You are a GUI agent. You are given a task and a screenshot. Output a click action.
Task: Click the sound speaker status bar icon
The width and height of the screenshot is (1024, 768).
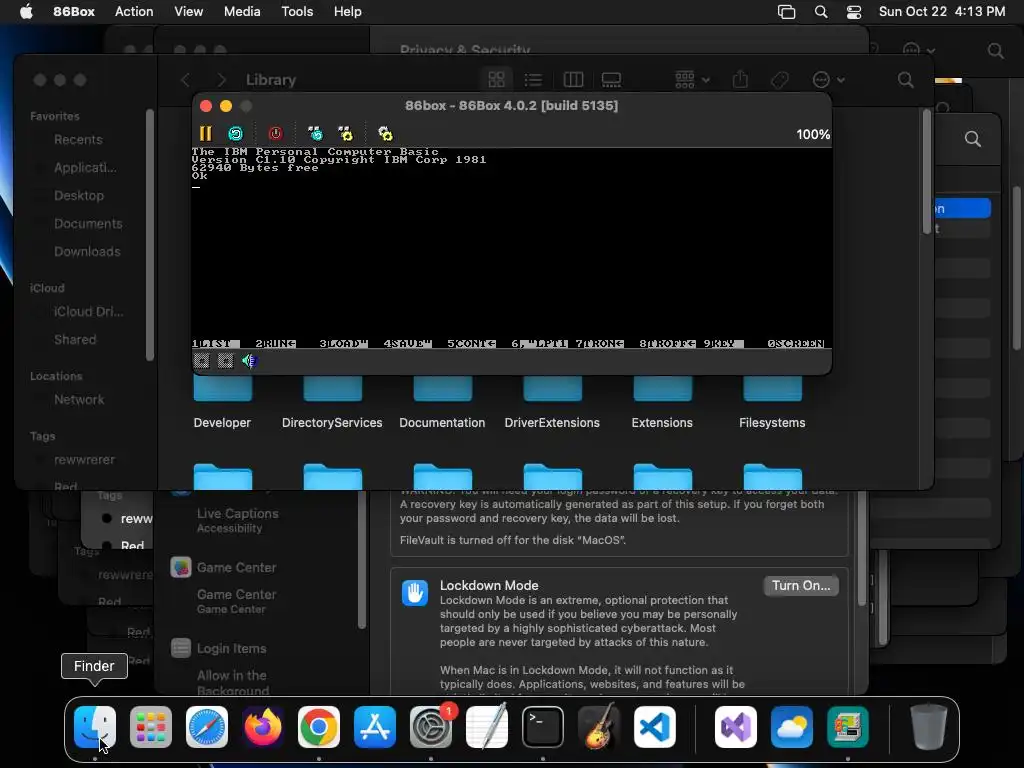pyautogui.click(x=249, y=360)
